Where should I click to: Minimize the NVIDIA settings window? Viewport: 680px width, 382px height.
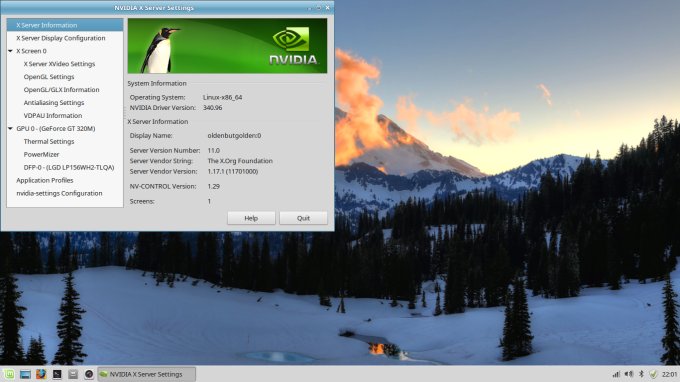(310, 8)
